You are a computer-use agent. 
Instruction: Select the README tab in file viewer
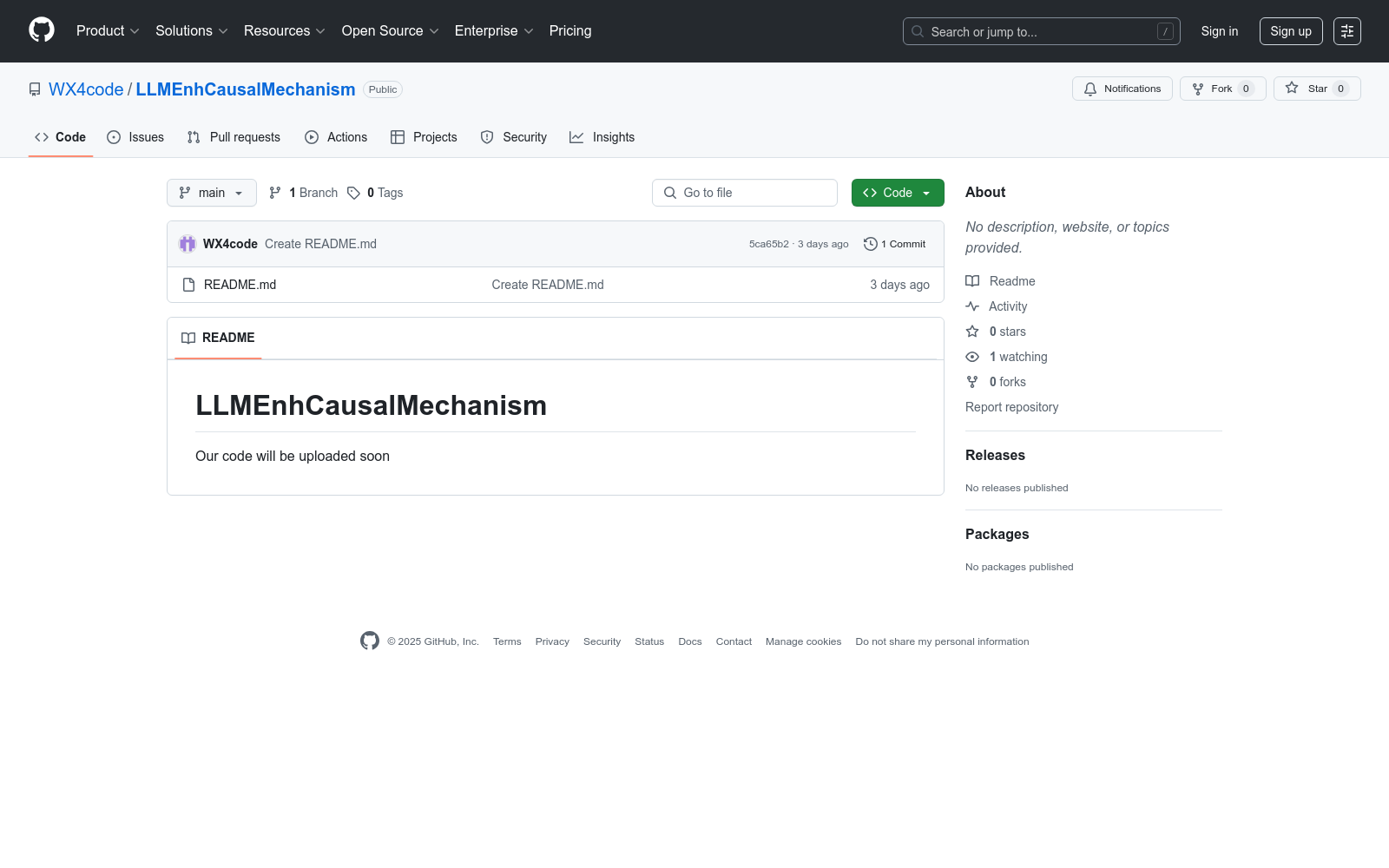point(218,338)
